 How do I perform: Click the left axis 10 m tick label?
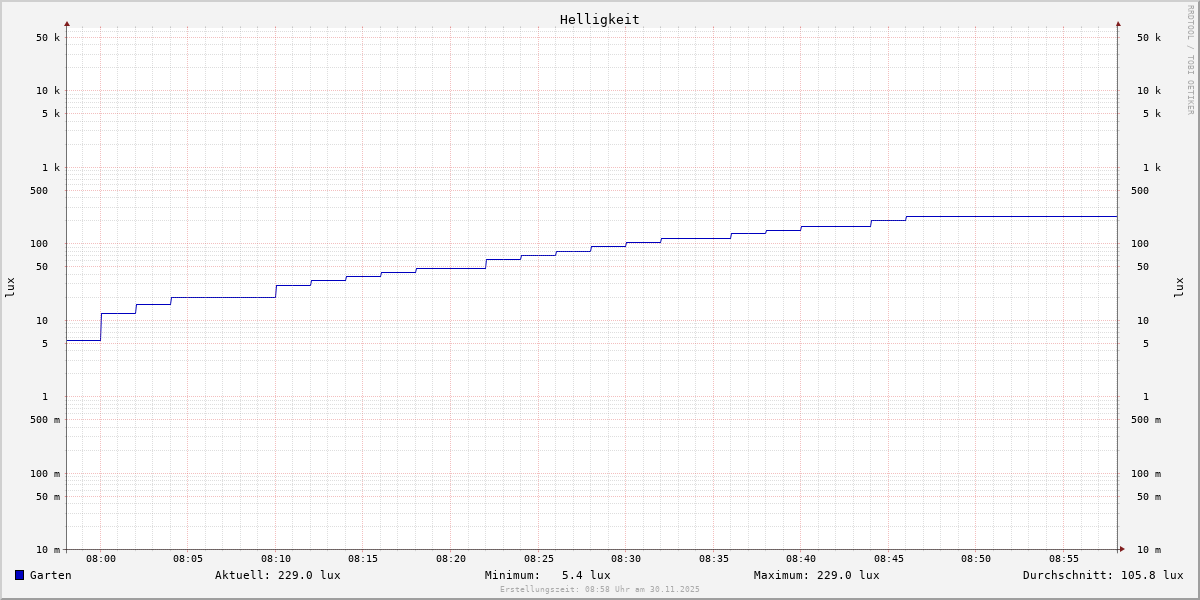click(48, 550)
